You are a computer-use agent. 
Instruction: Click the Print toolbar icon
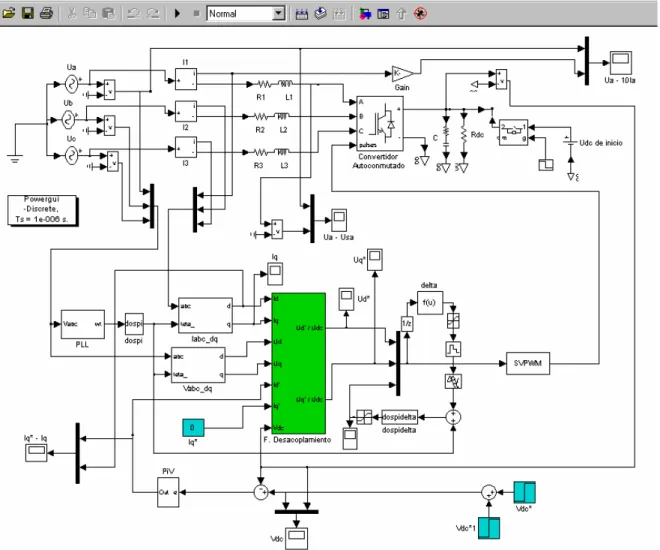(x=46, y=13)
